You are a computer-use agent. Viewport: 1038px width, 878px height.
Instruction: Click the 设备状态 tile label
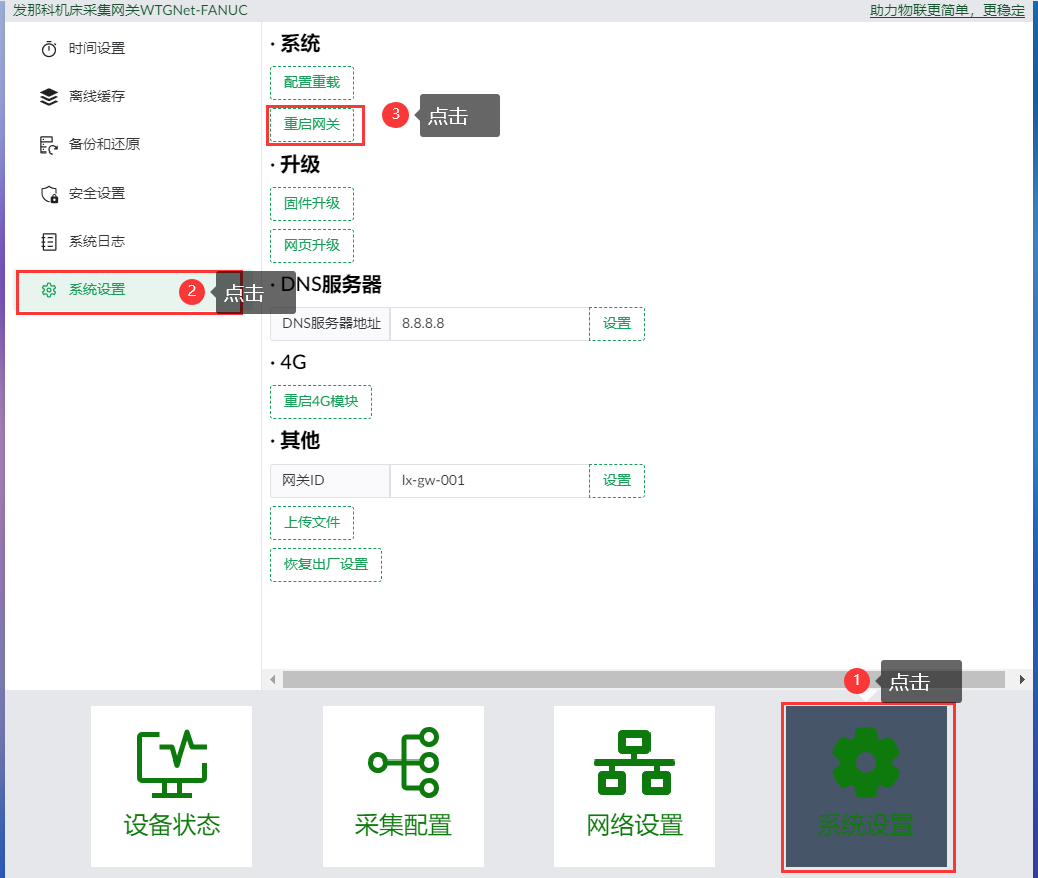[172, 826]
